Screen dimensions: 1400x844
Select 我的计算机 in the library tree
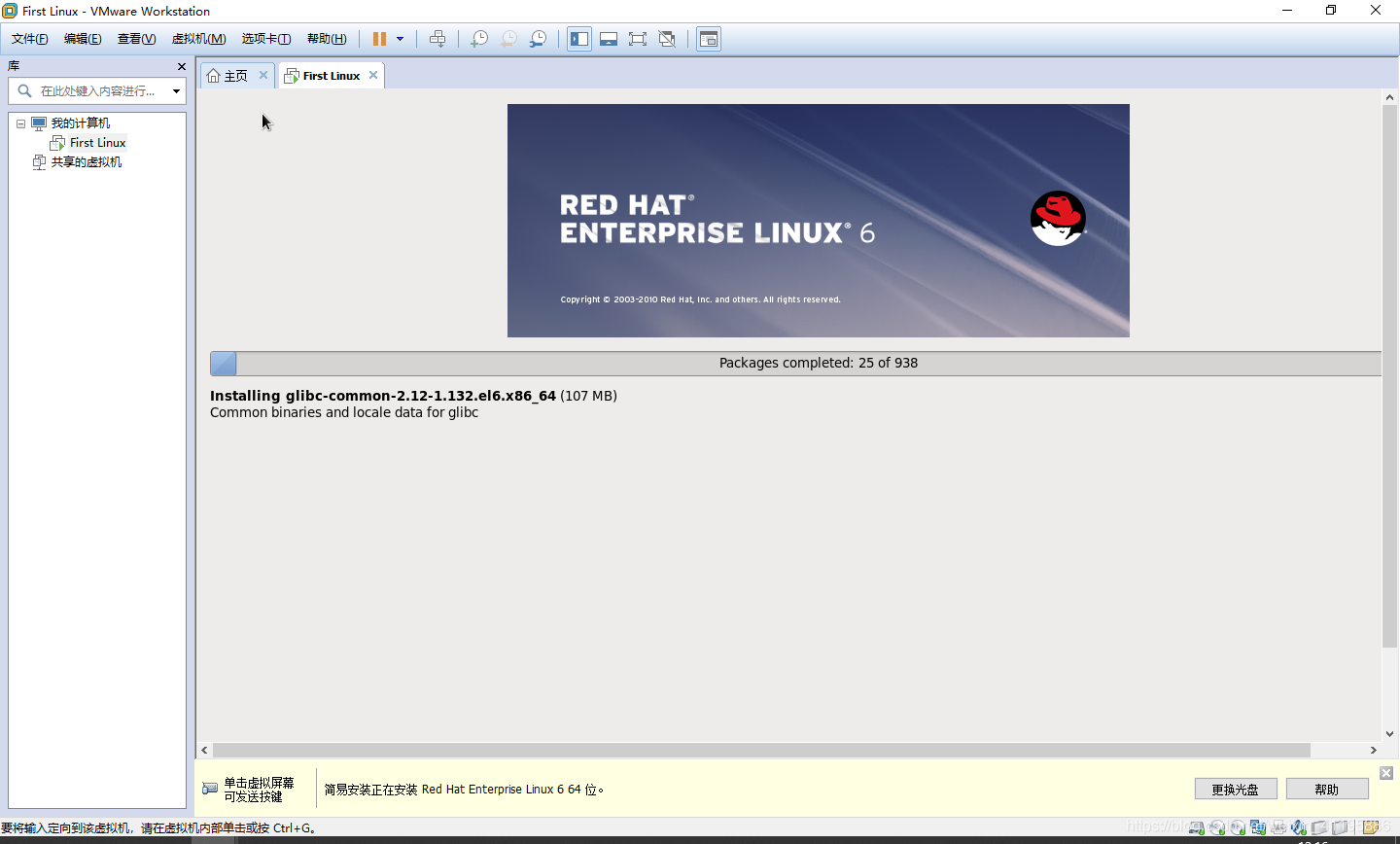tap(80, 123)
